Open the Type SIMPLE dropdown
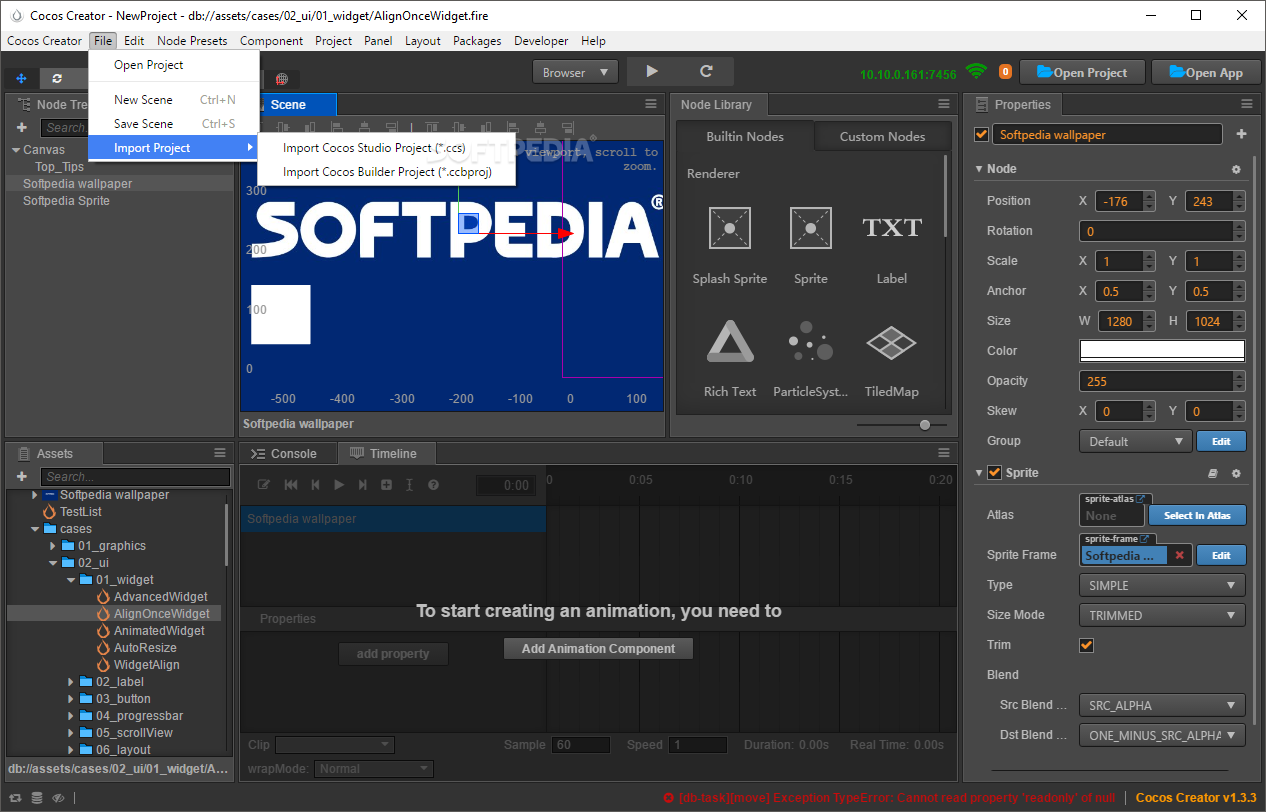 1162,585
